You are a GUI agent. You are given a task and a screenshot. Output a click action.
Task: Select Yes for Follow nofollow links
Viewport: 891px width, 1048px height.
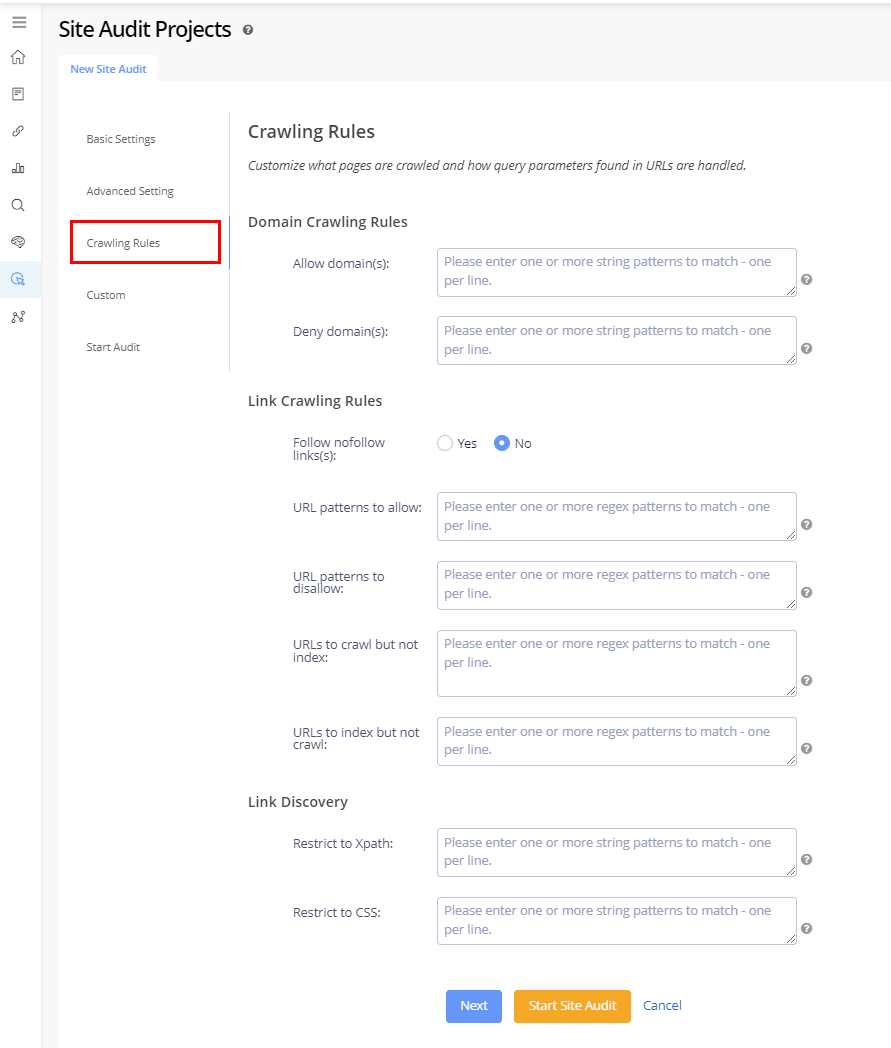pos(446,443)
